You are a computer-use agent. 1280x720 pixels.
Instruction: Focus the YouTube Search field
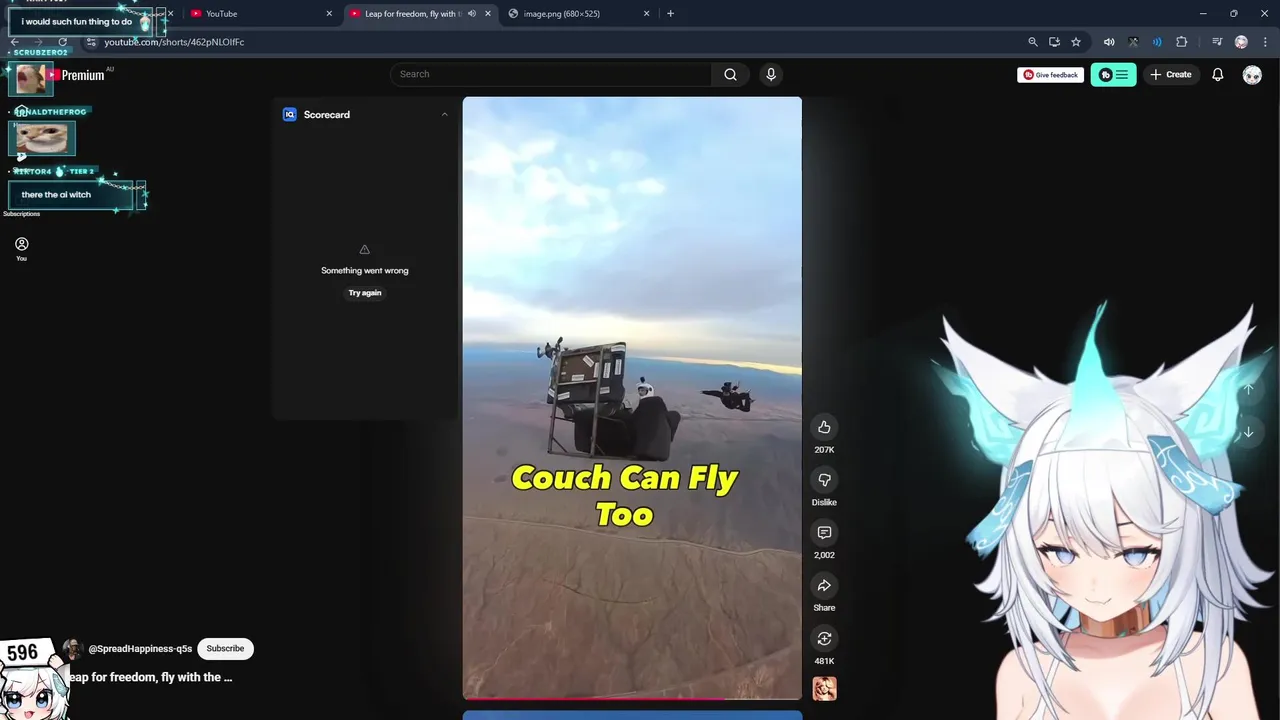point(550,74)
